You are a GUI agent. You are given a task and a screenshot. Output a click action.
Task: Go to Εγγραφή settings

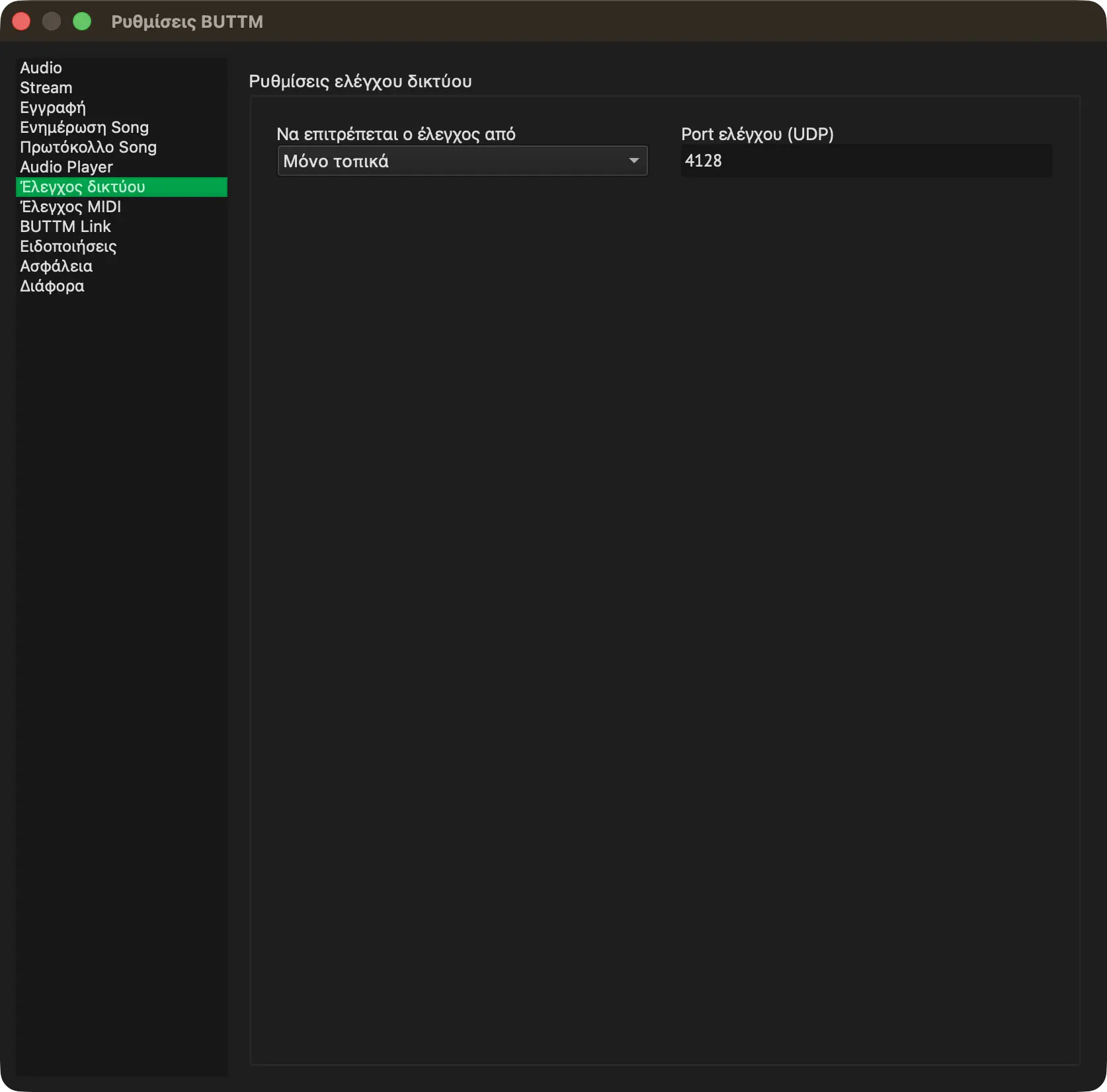pos(121,108)
